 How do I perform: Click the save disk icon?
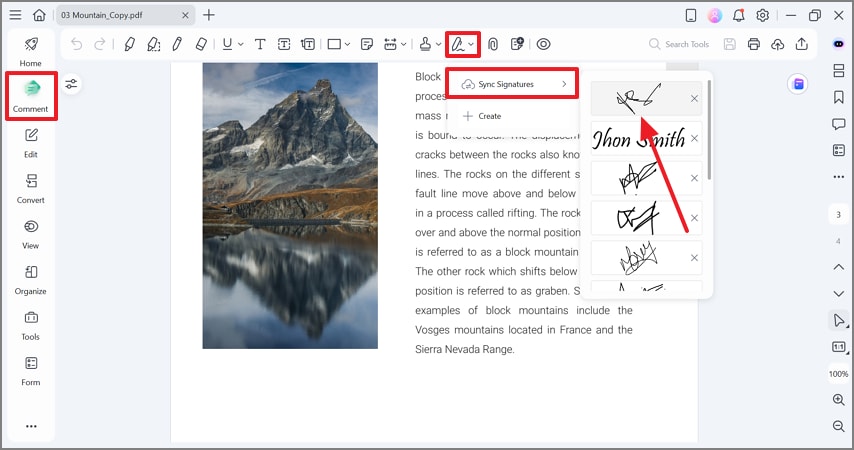730,44
